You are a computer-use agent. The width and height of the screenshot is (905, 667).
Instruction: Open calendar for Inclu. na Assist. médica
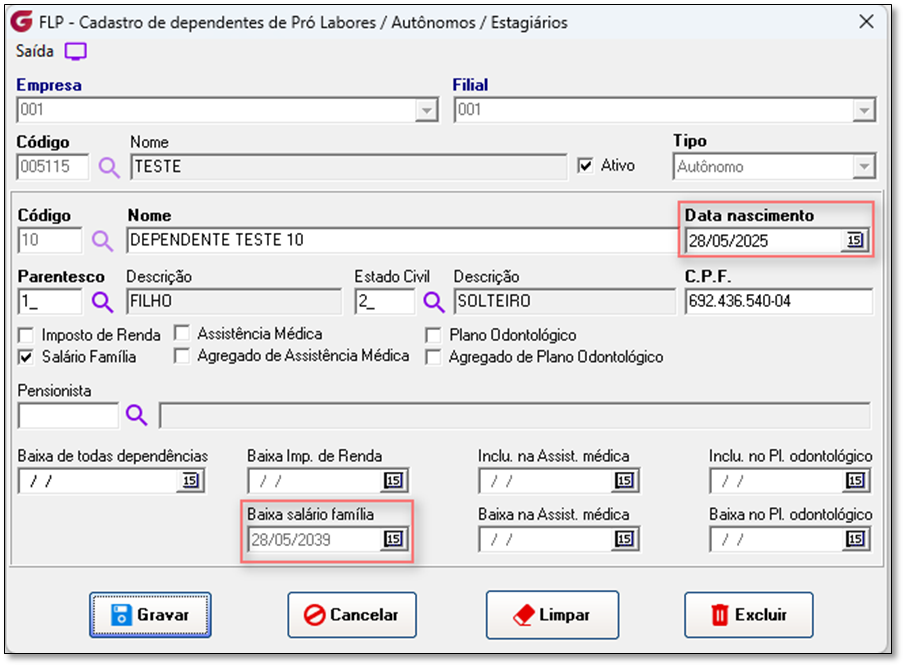624,480
